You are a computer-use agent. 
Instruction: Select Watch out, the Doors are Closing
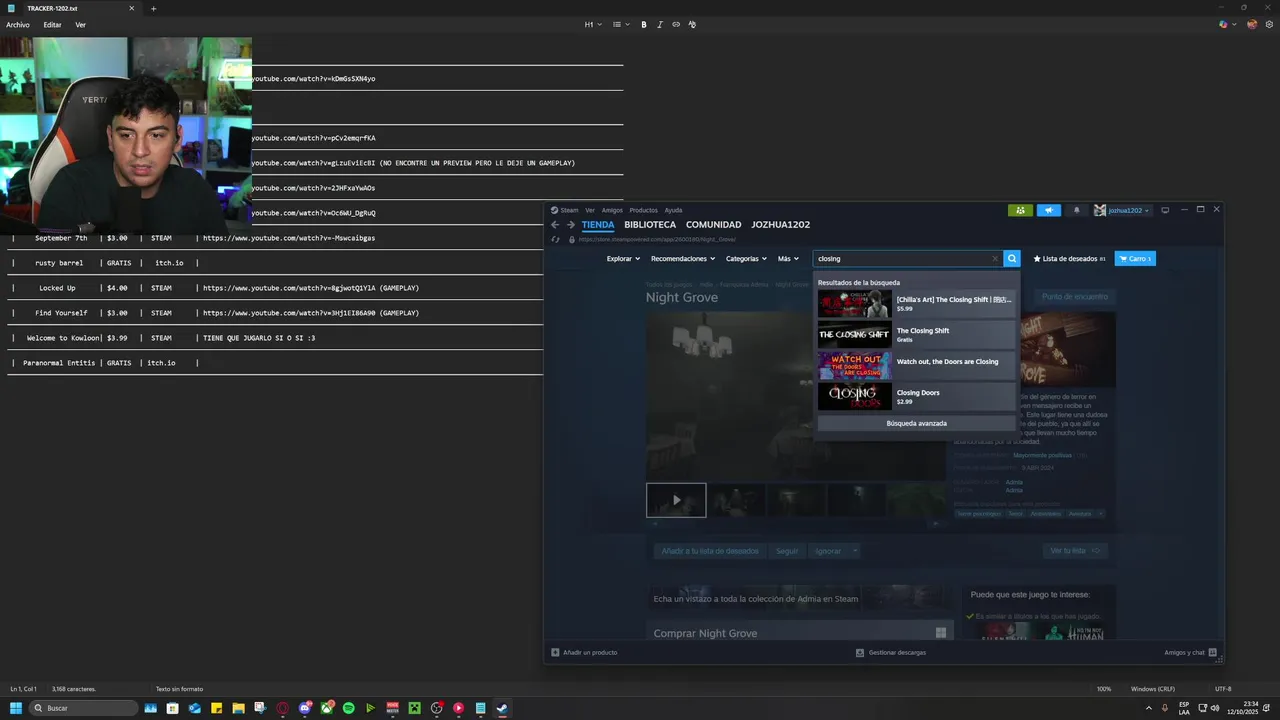click(916, 366)
